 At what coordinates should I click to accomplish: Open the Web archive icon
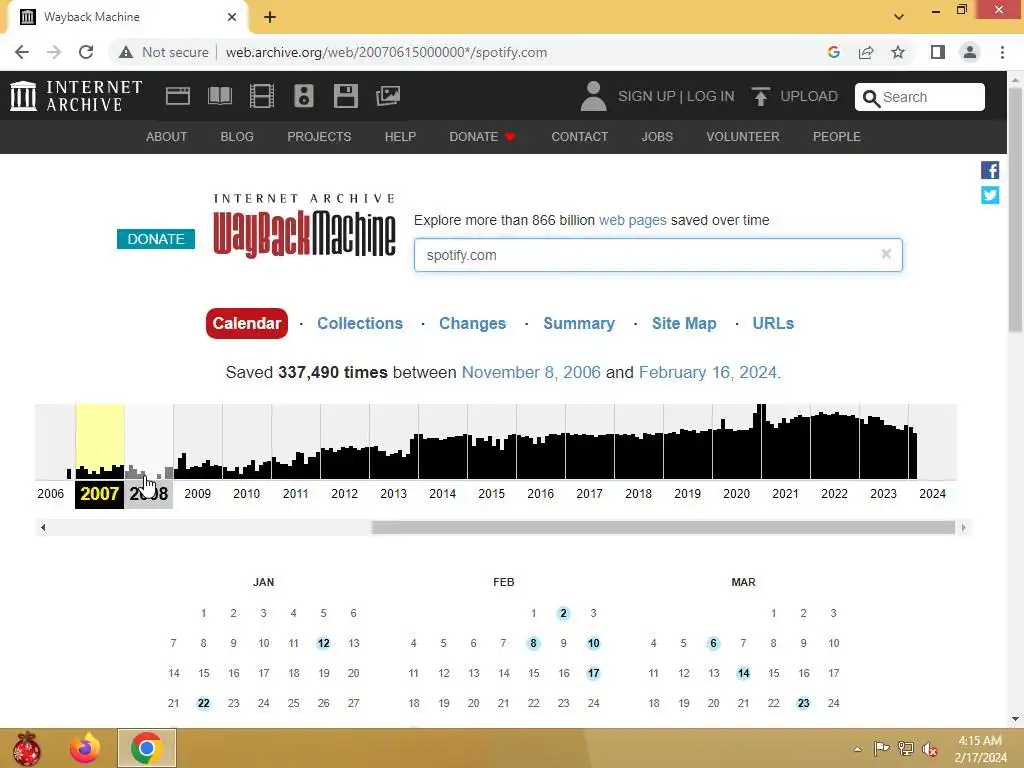pyautogui.click(x=178, y=96)
